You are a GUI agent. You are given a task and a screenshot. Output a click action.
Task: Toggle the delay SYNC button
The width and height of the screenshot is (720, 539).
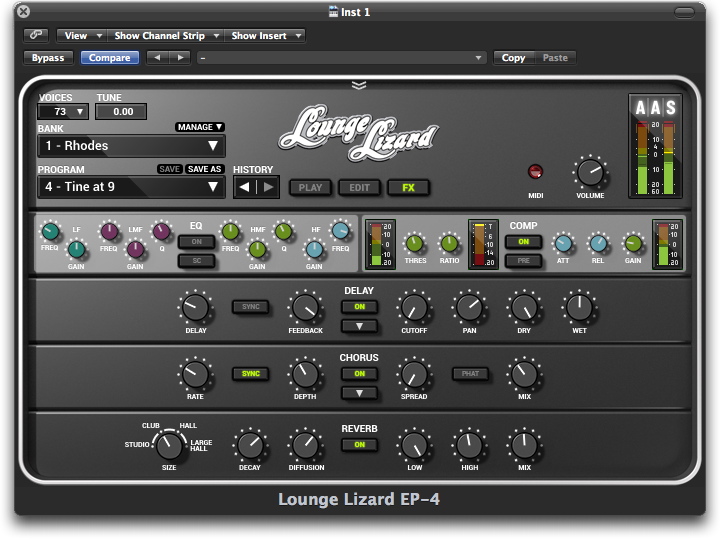pos(251,306)
